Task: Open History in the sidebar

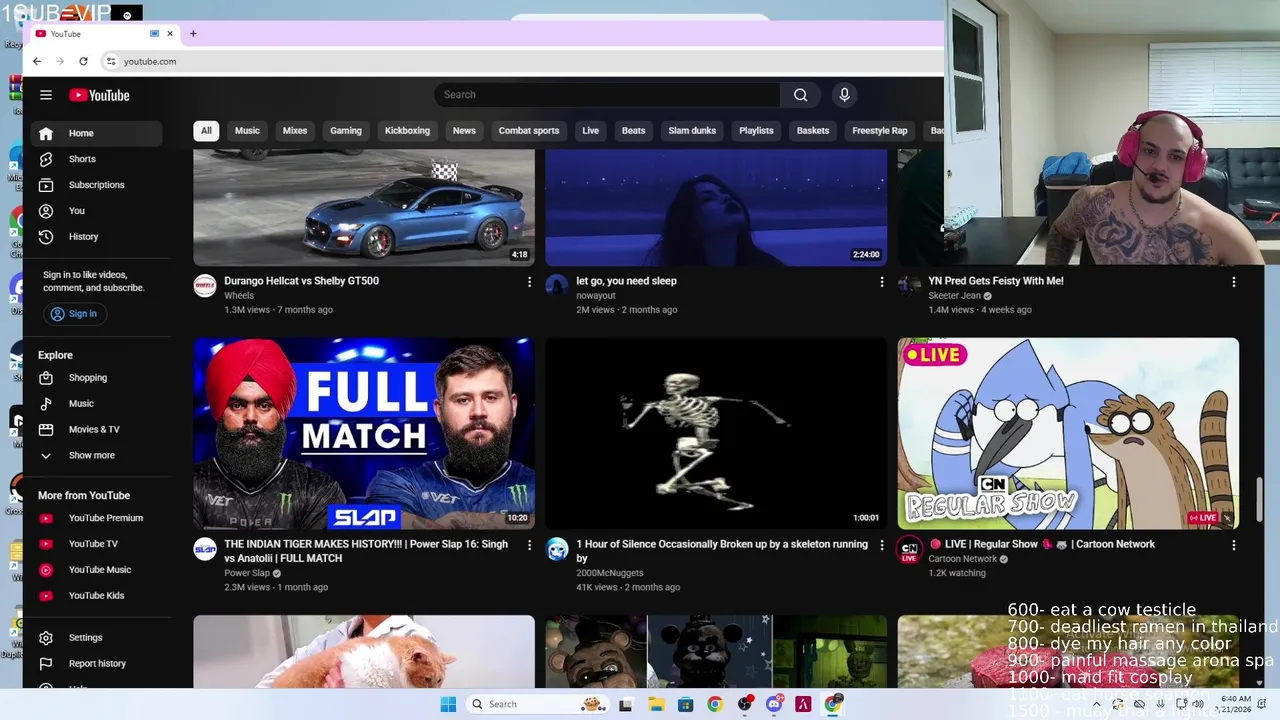Action: point(96,237)
